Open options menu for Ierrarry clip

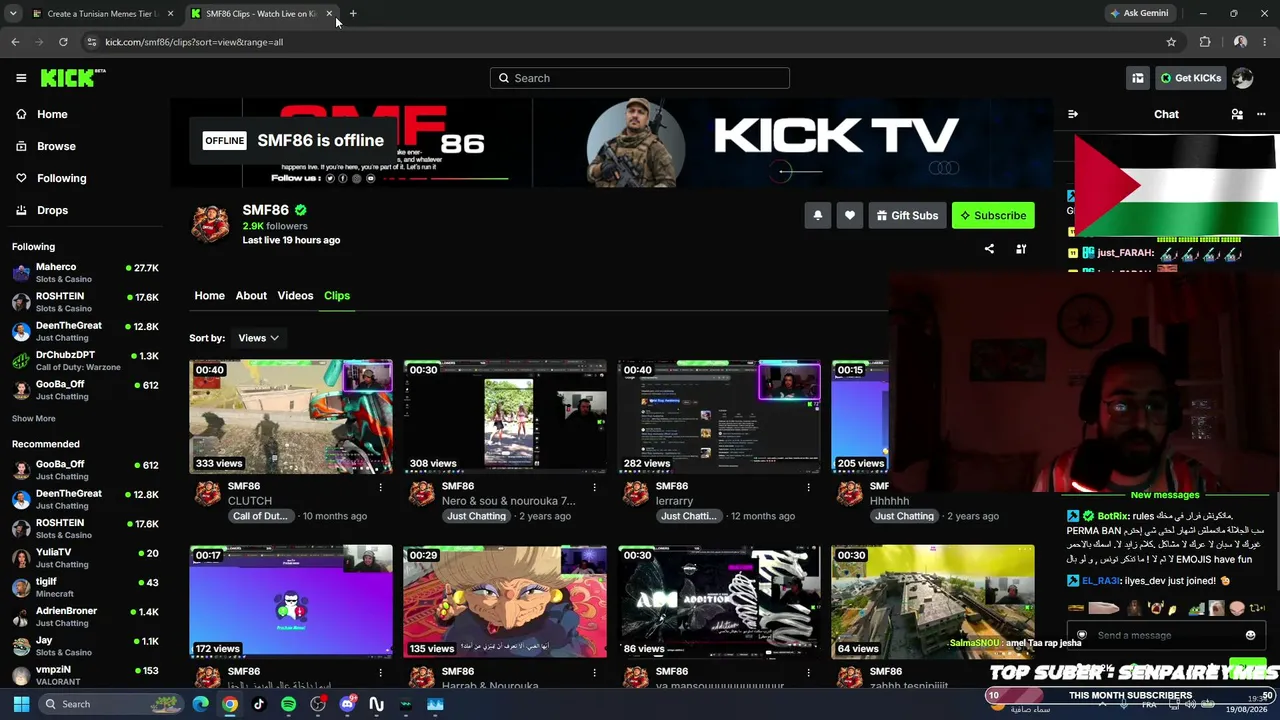click(x=808, y=487)
